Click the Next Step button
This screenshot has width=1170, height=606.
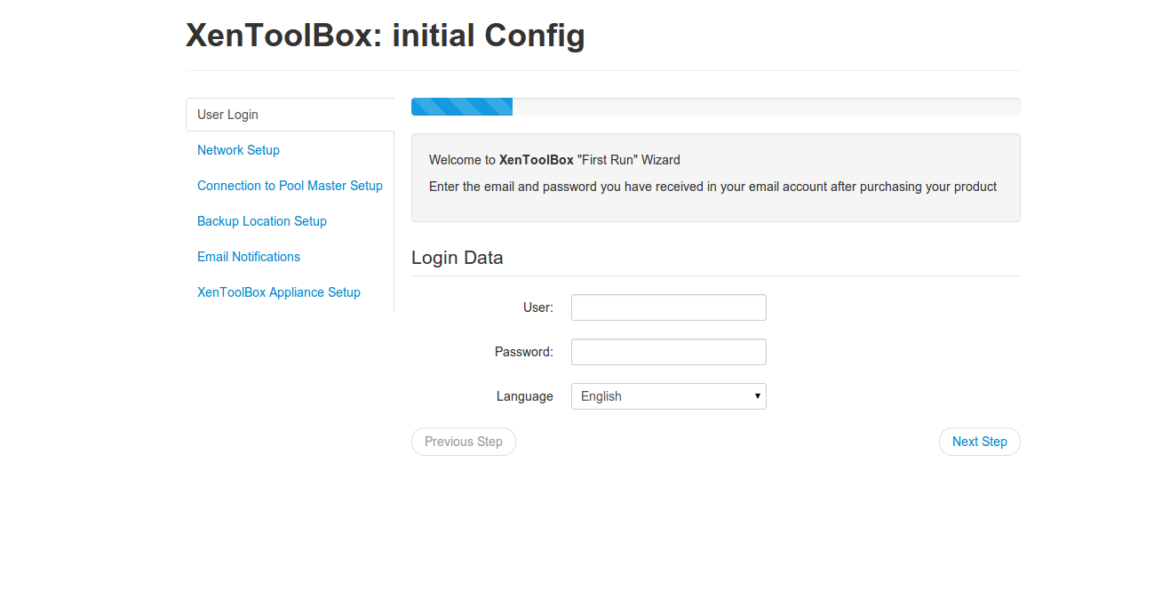(x=979, y=442)
